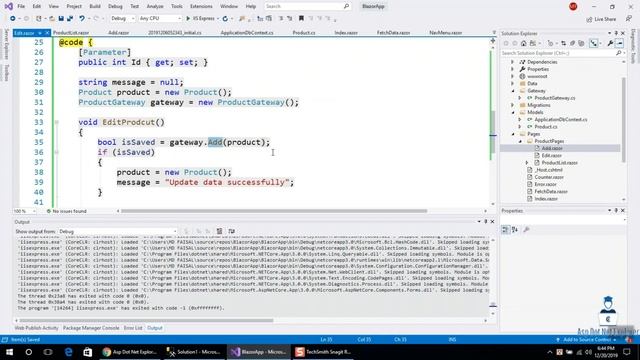This screenshot has width=640, height=360.
Task: Open the File menu
Action: click(21, 7)
